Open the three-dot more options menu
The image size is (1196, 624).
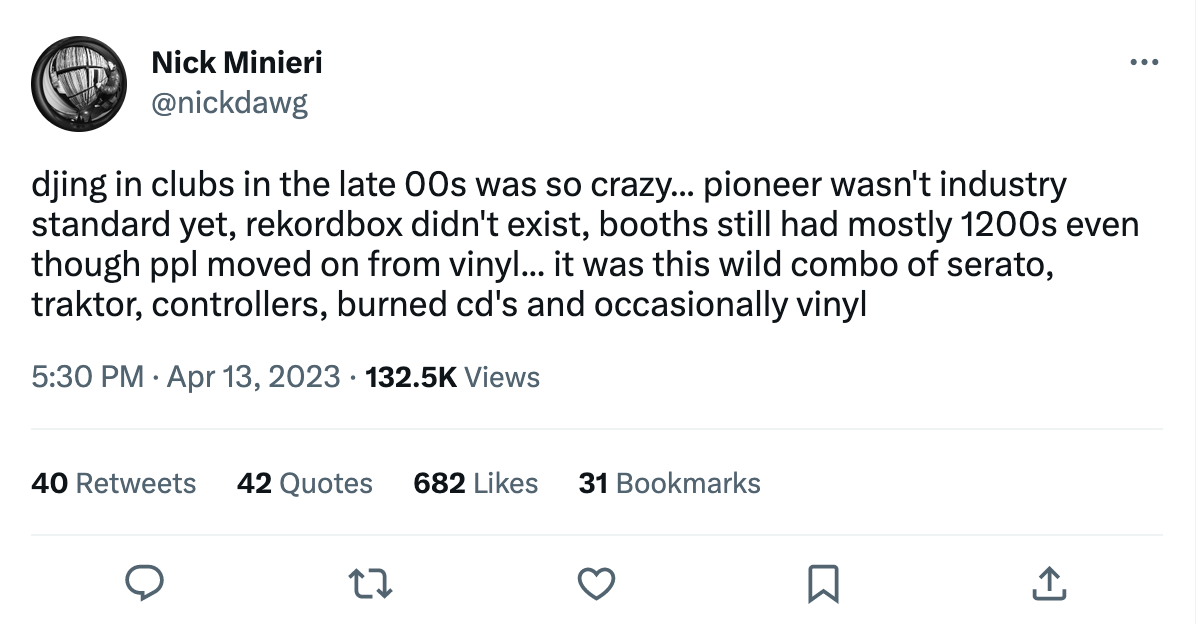pyautogui.click(x=1143, y=63)
